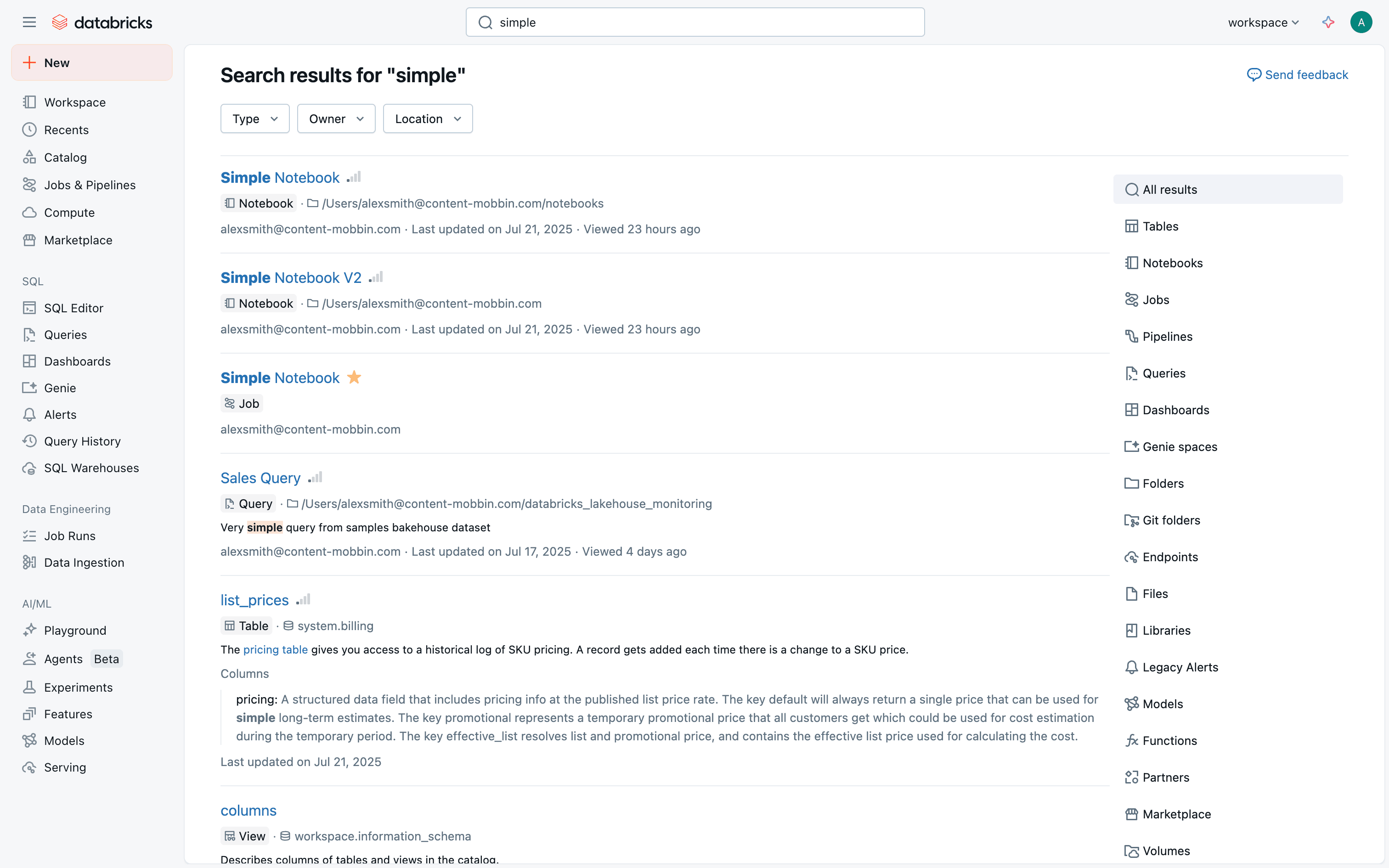Click the New button
Viewport: 1389px width, 868px height.
click(x=92, y=62)
